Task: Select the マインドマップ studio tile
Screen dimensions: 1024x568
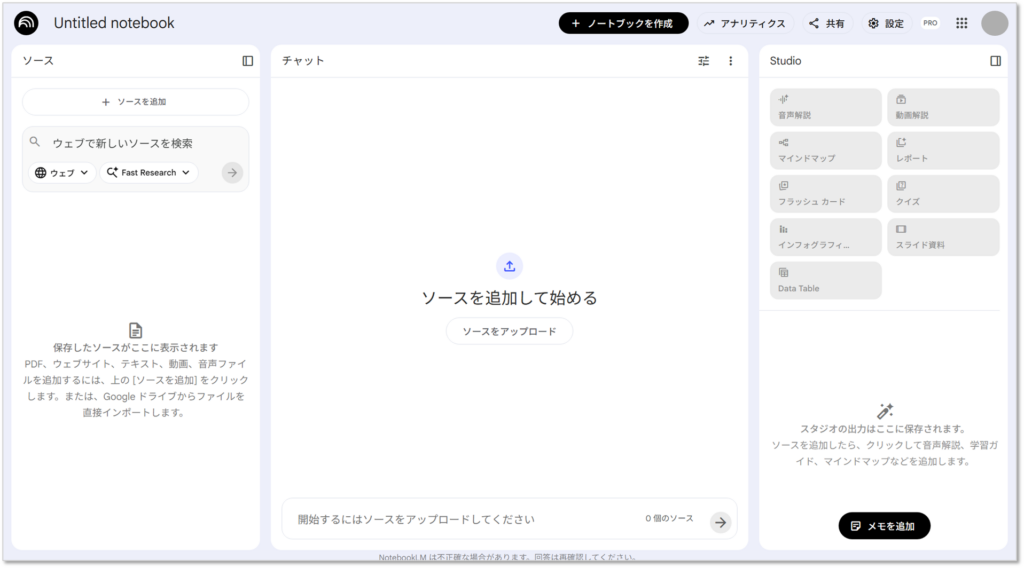Action: [x=826, y=150]
